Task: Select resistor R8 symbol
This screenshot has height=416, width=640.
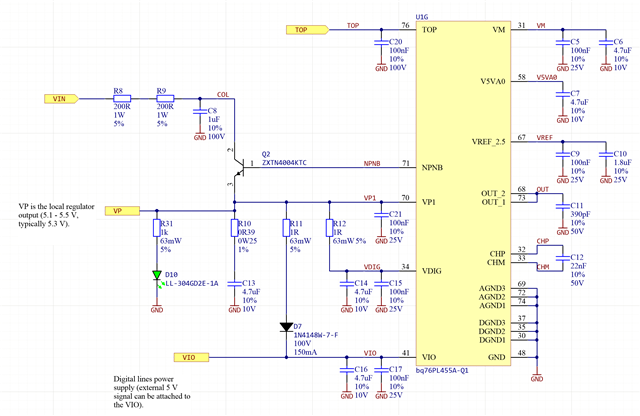Action: point(122,98)
